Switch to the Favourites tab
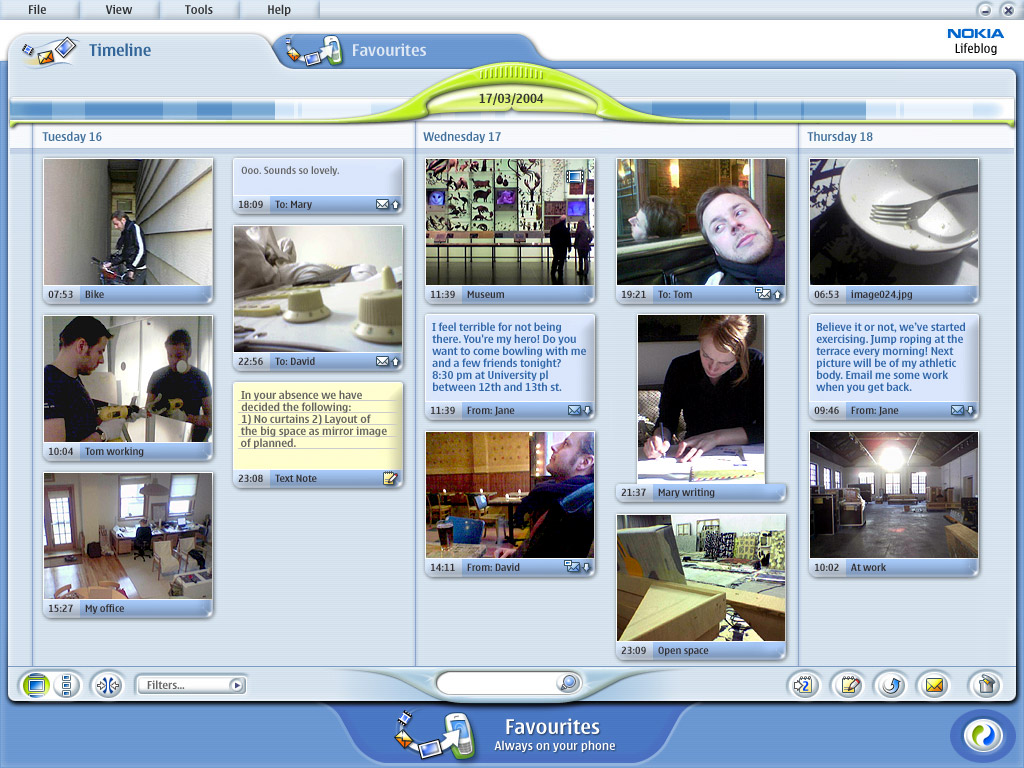Viewport: 1024px width, 768px height. tap(388, 50)
